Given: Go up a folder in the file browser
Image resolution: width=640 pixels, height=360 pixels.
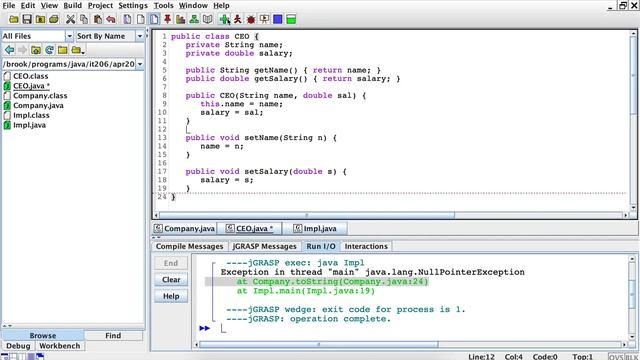Looking at the screenshot, I should 36,50.
